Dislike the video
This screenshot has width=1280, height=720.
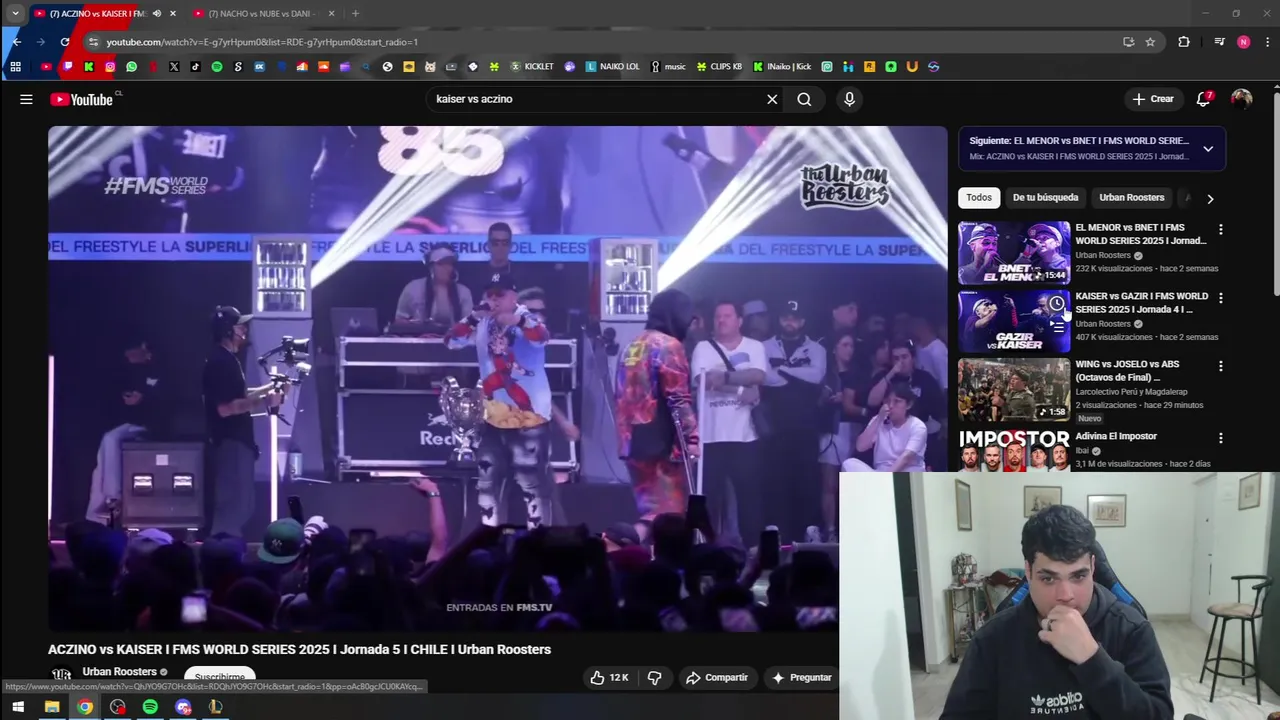point(654,677)
